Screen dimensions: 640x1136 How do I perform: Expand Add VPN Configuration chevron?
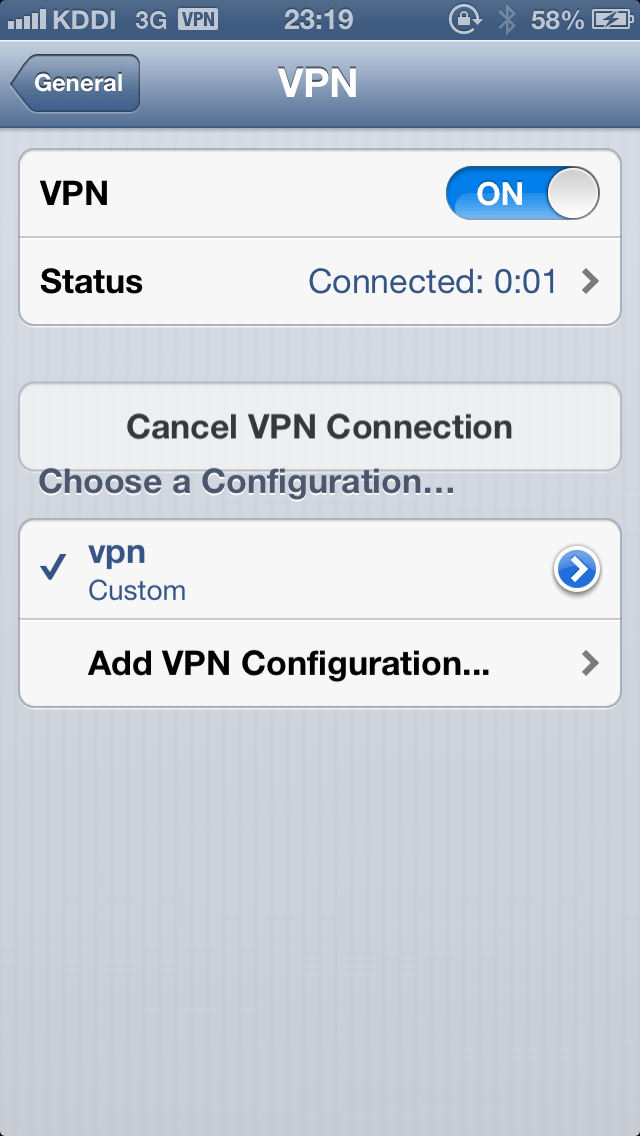(x=591, y=663)
